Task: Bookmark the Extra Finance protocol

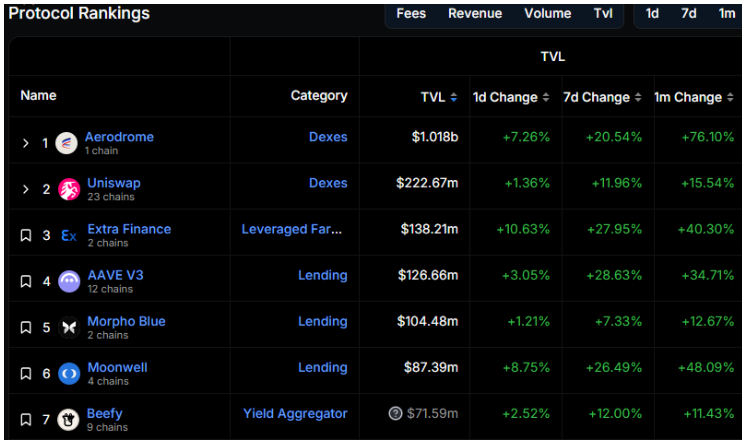Action: coord(26,236)
